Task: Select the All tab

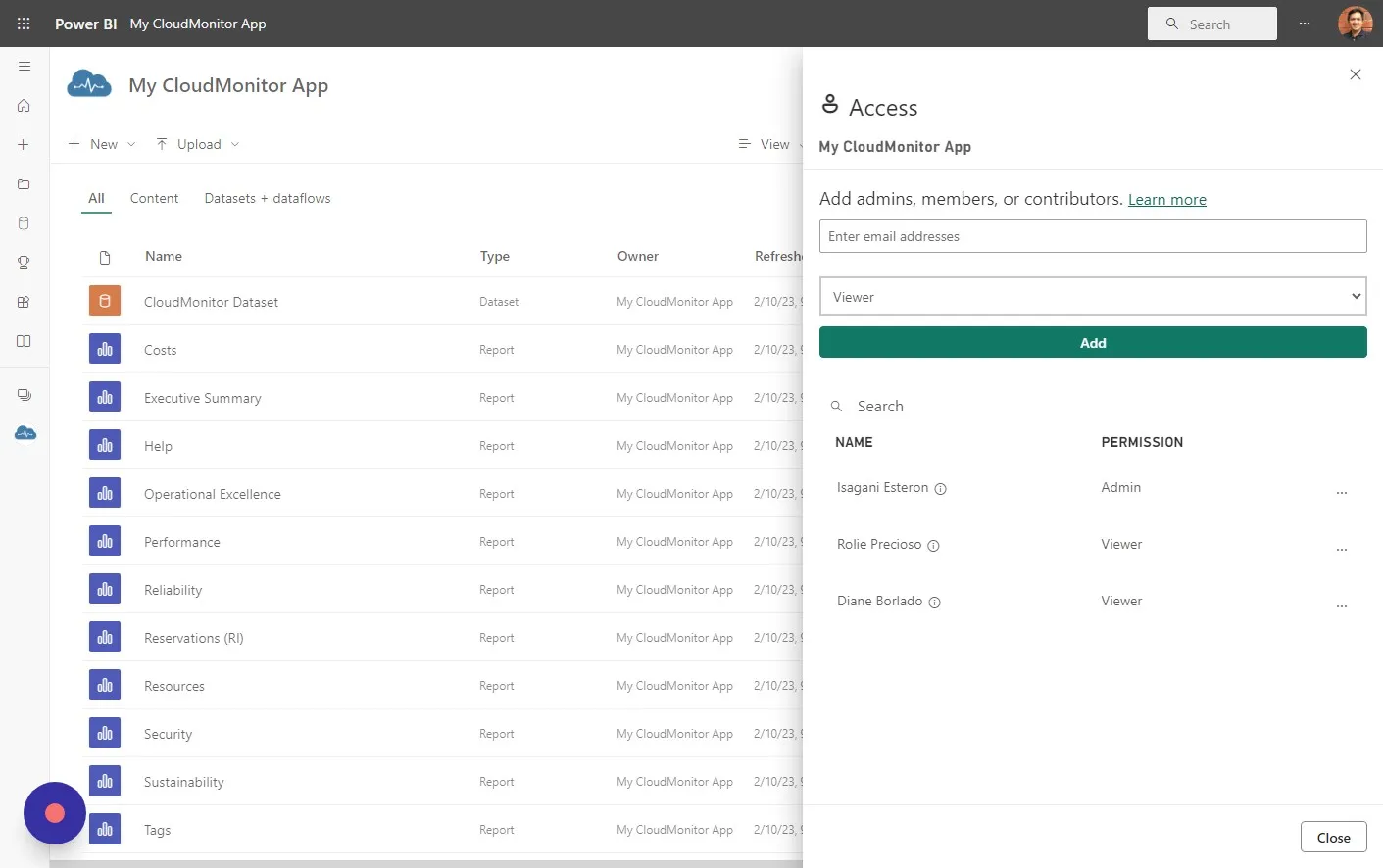Action: tap(96, 198)
